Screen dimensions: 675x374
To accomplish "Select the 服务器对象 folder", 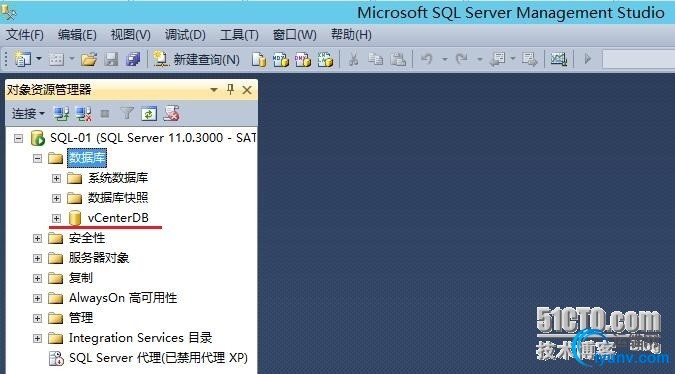I will (x=99, y=257).
